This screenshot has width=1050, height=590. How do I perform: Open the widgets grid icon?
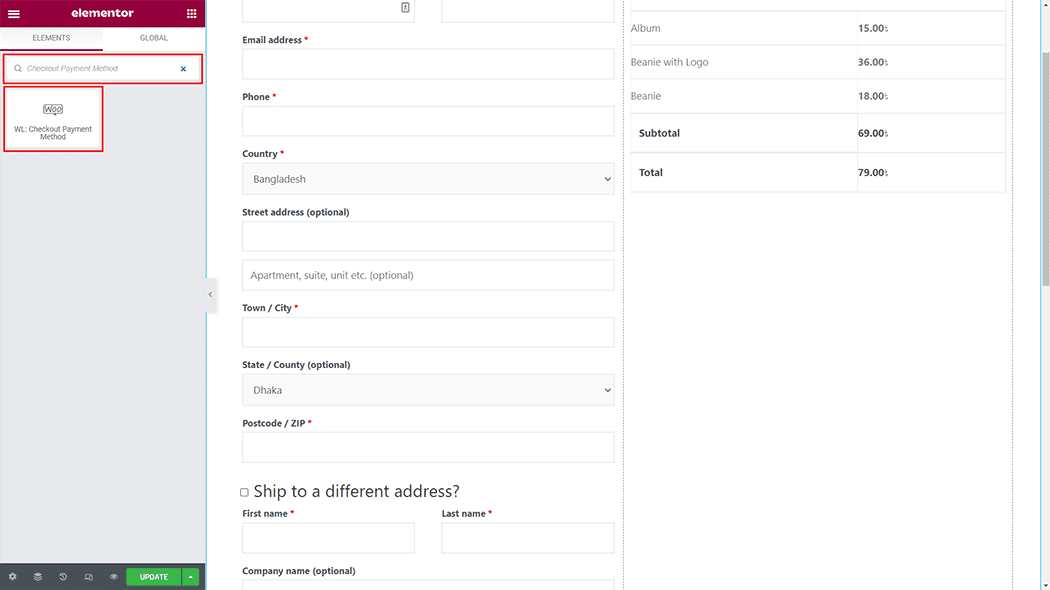pyautogui.click(x=192, y=14)
